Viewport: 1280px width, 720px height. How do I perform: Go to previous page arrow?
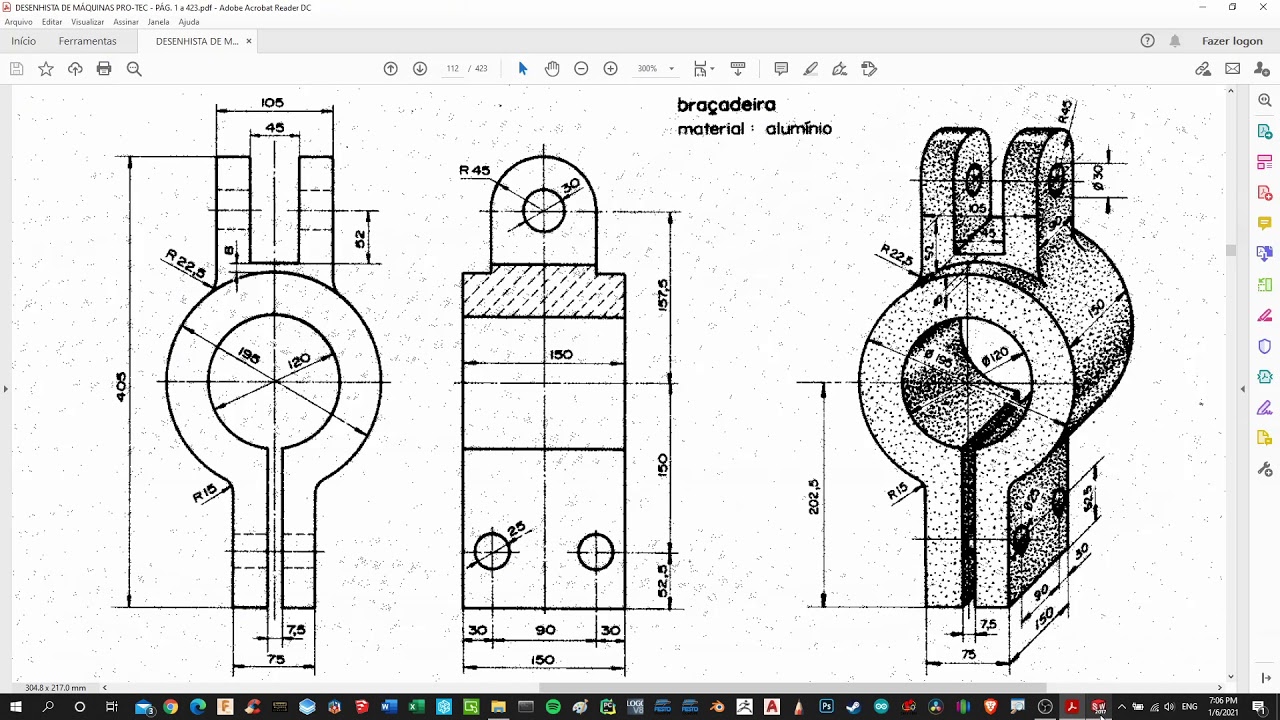pyautogui.click(x=391, y=69)
